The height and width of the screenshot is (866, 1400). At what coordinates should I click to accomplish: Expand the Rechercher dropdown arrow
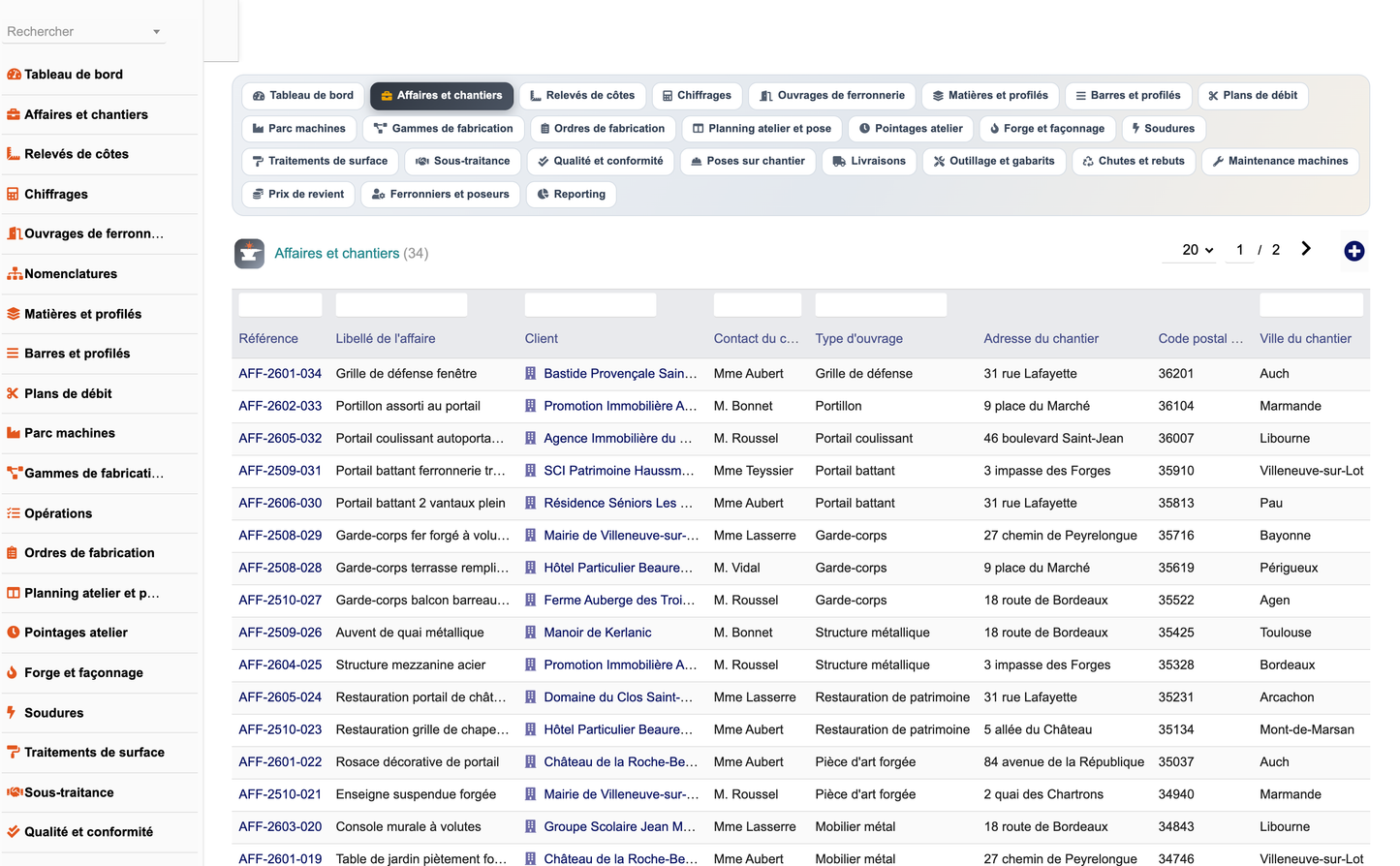(x=156, y=32)
